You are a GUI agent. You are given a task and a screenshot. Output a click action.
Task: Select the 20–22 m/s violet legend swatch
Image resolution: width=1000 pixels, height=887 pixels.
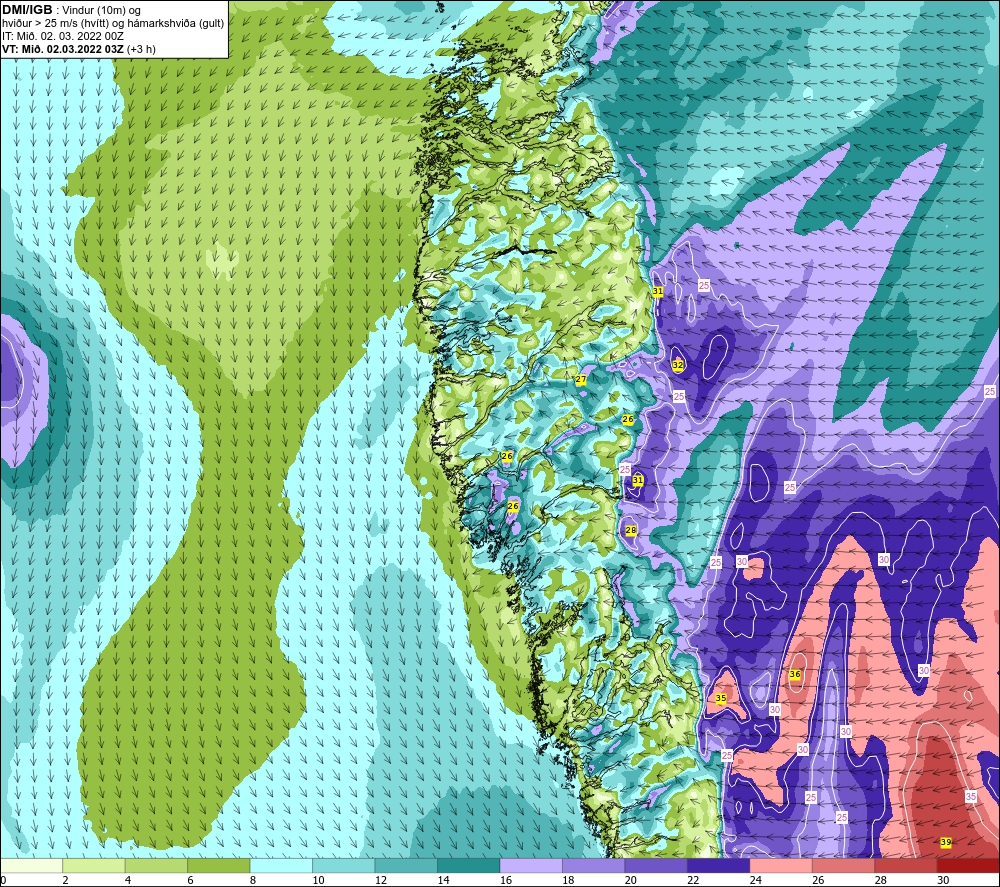point(656,866)
